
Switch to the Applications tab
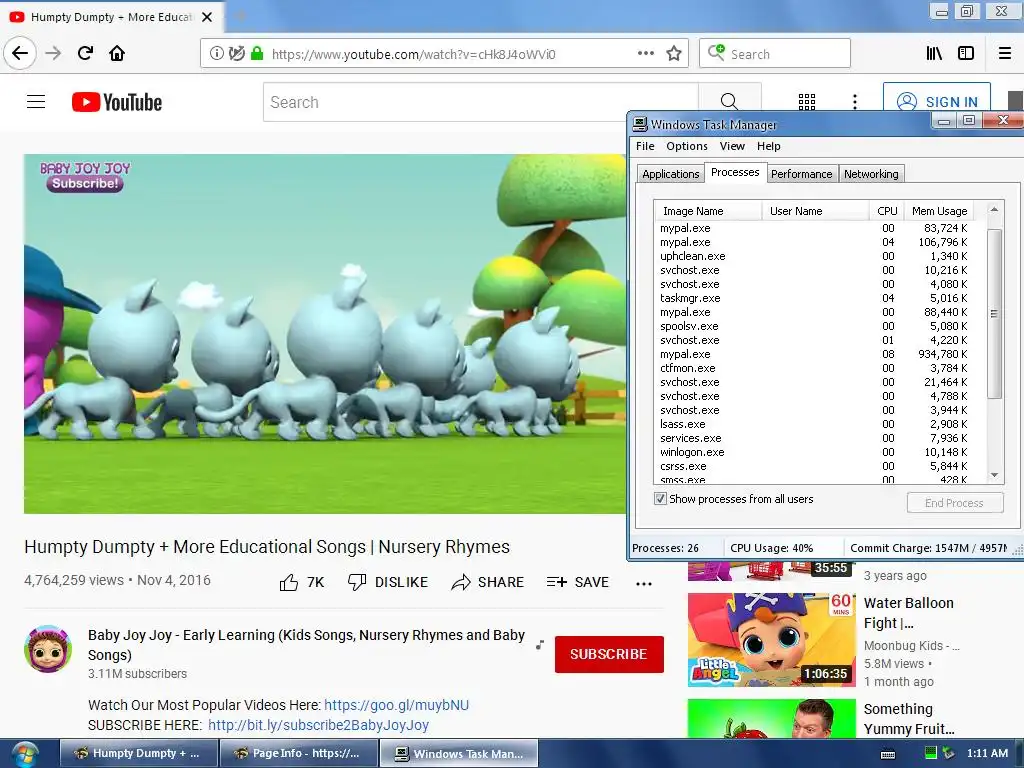click(670, 174)
